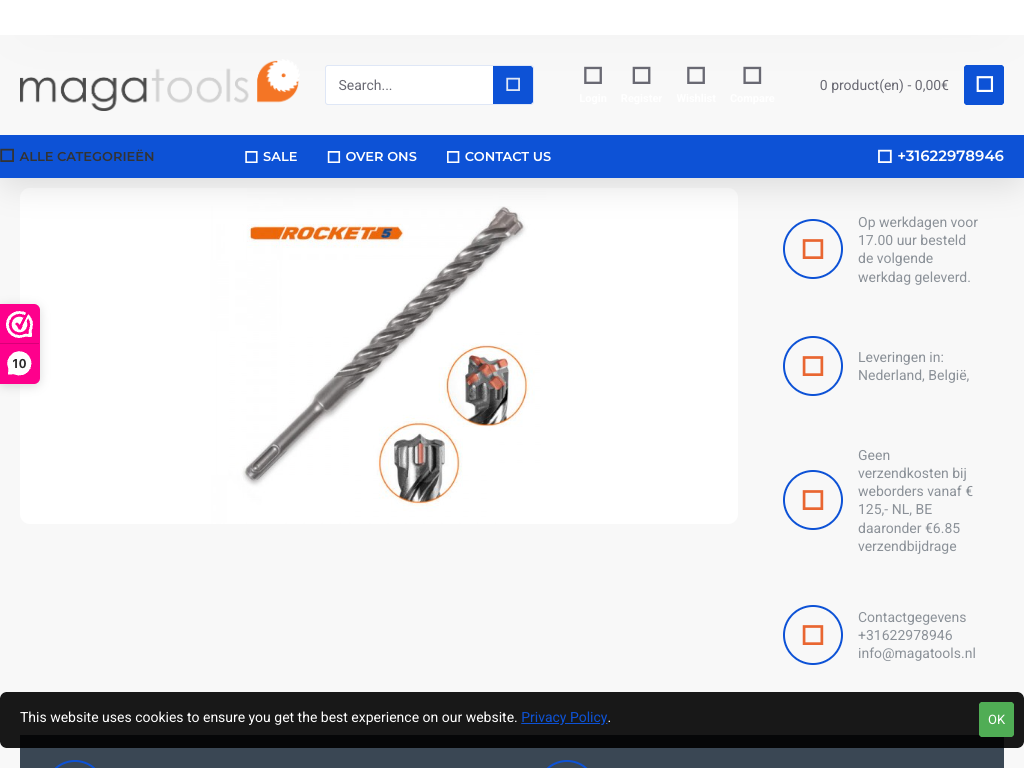Click the Rocket 5 drill bit product image

click(x=379, y=356)
